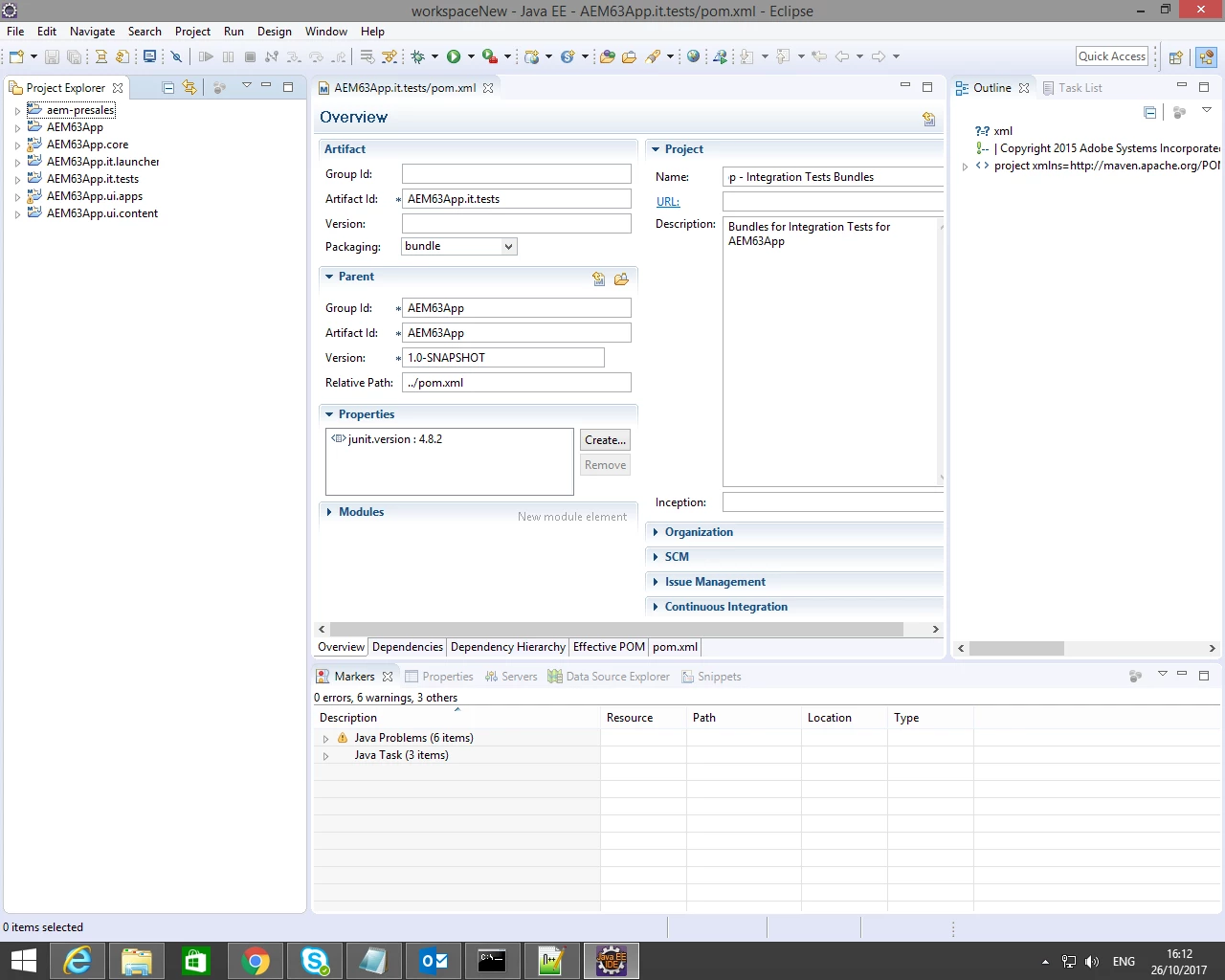
Task: Select AEM63App.ui.content in Project Explorer
Action: [x=102, y=213]
